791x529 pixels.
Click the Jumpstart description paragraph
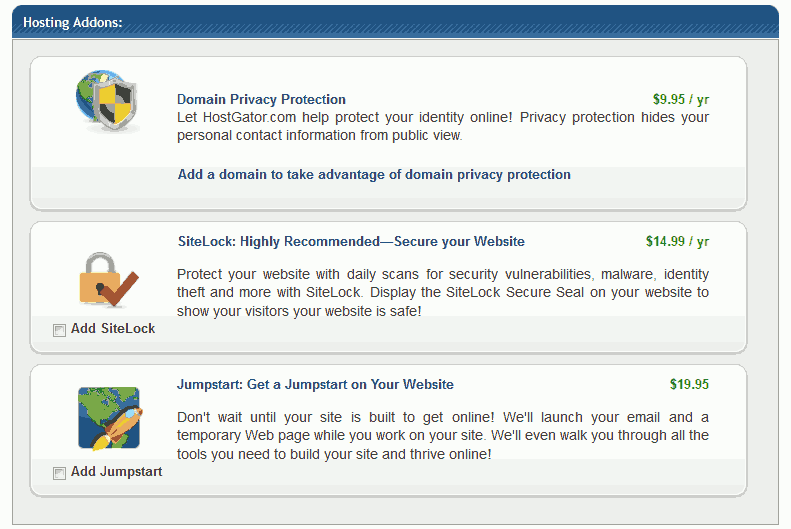pos(443,436)
